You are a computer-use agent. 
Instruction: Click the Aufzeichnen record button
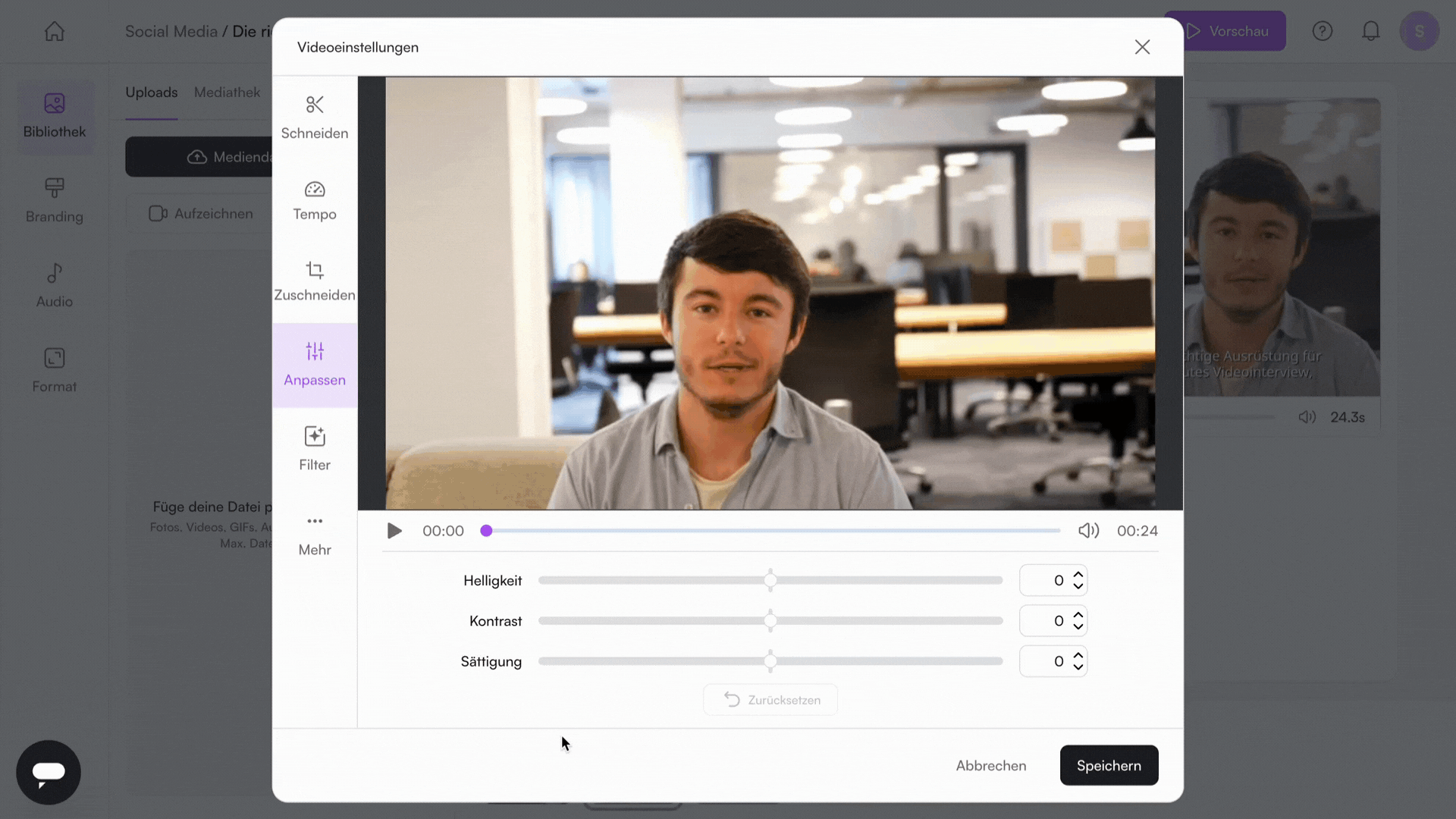coord(200,214)
